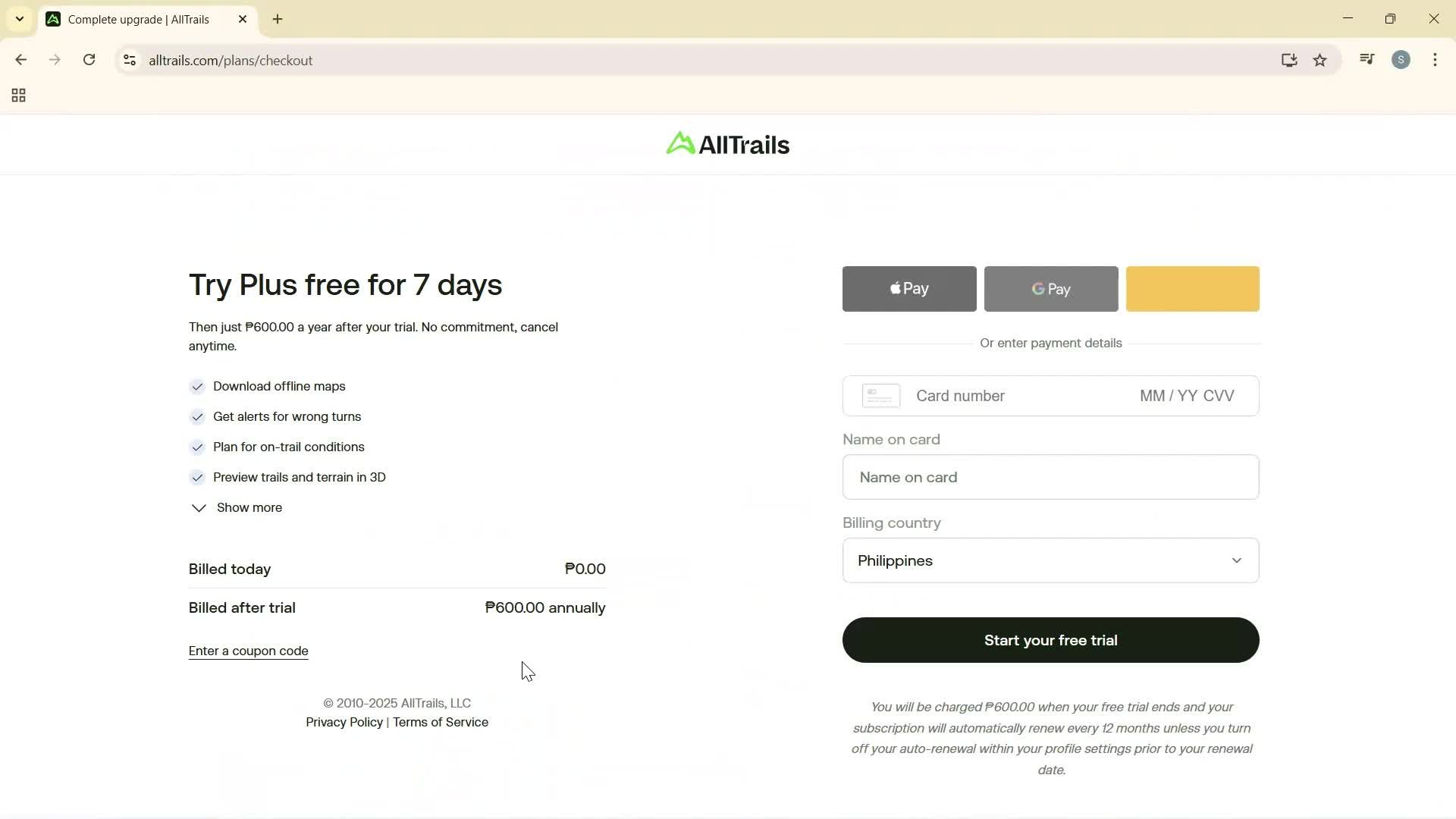The image size is (1456, 819).
Task: Open the browser profile avatar S
Action: coord(1401,60)
